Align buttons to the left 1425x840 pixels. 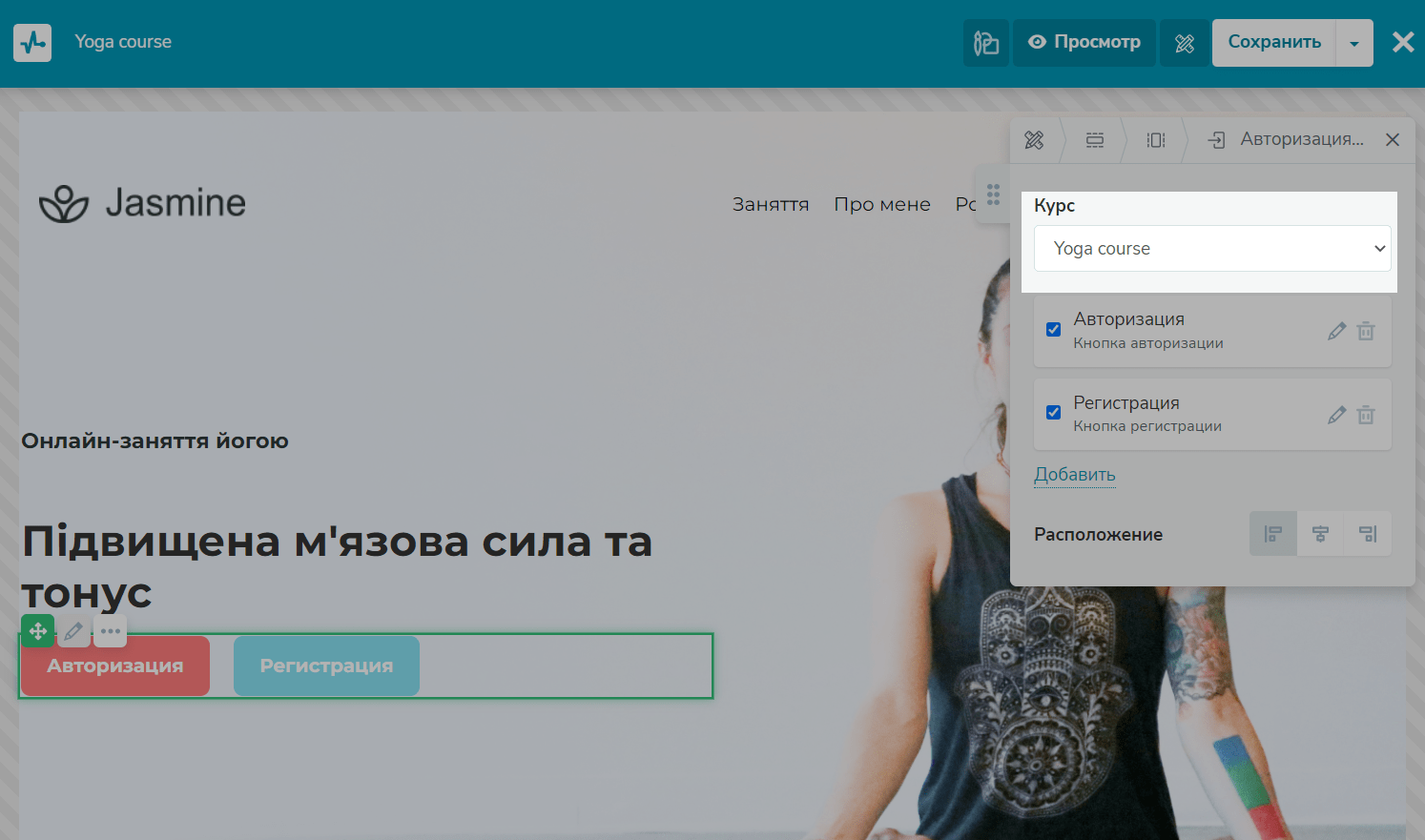pos(1272,534)
